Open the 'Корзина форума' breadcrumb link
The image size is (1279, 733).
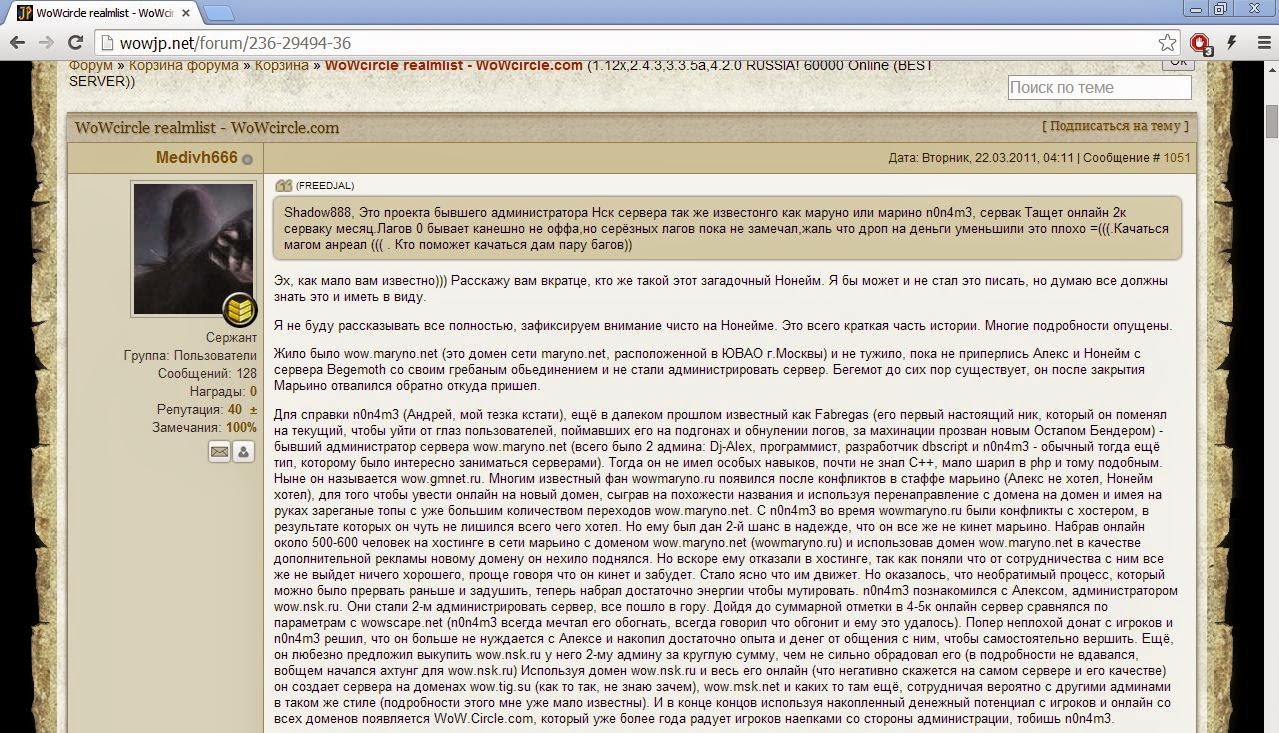[x=184, y=66]
